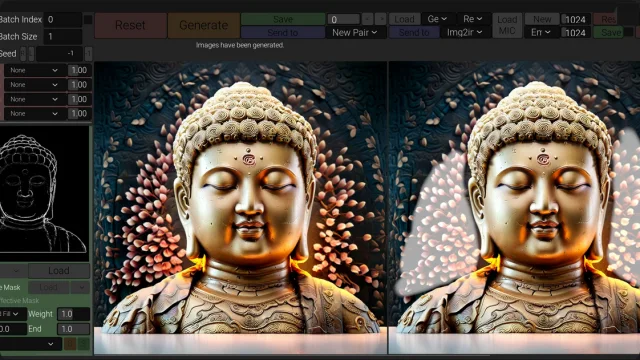Click the Weight value field
640x360 pixels.
[x=73, y=314]
